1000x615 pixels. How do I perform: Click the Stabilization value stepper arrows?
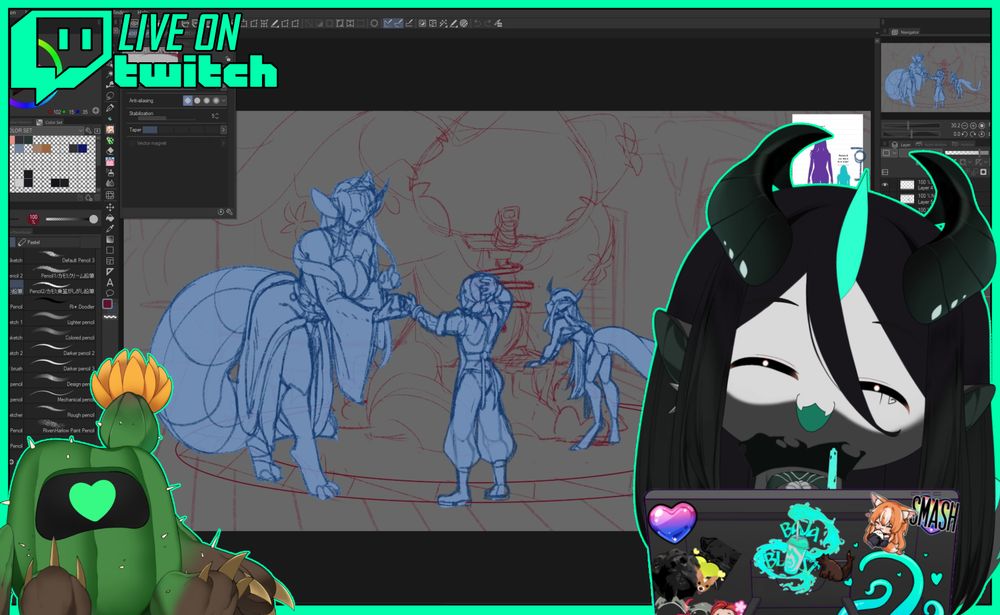(x=217, y=115)
